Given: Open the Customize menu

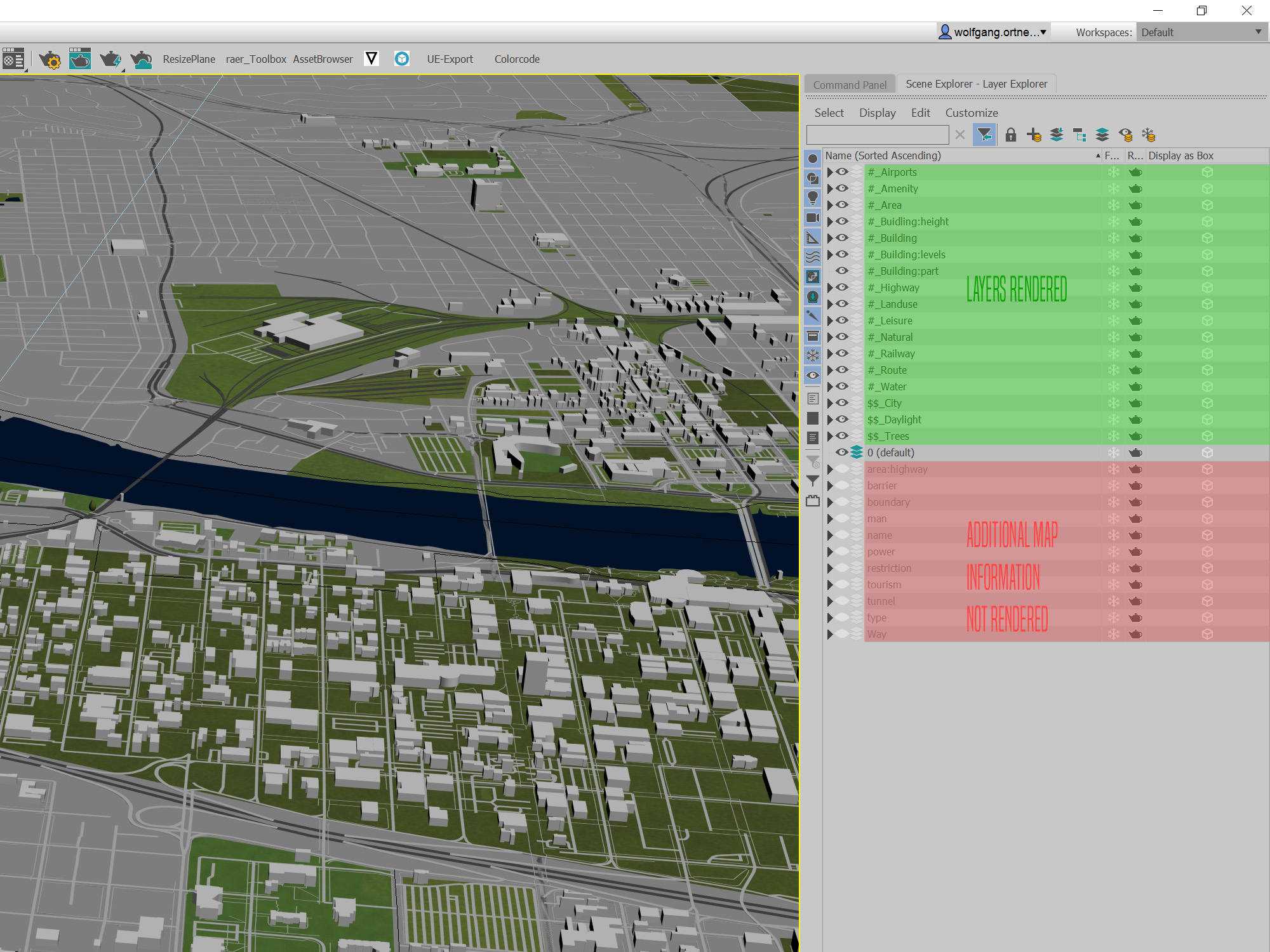Looking at the screenshot, I should (971, 113).
